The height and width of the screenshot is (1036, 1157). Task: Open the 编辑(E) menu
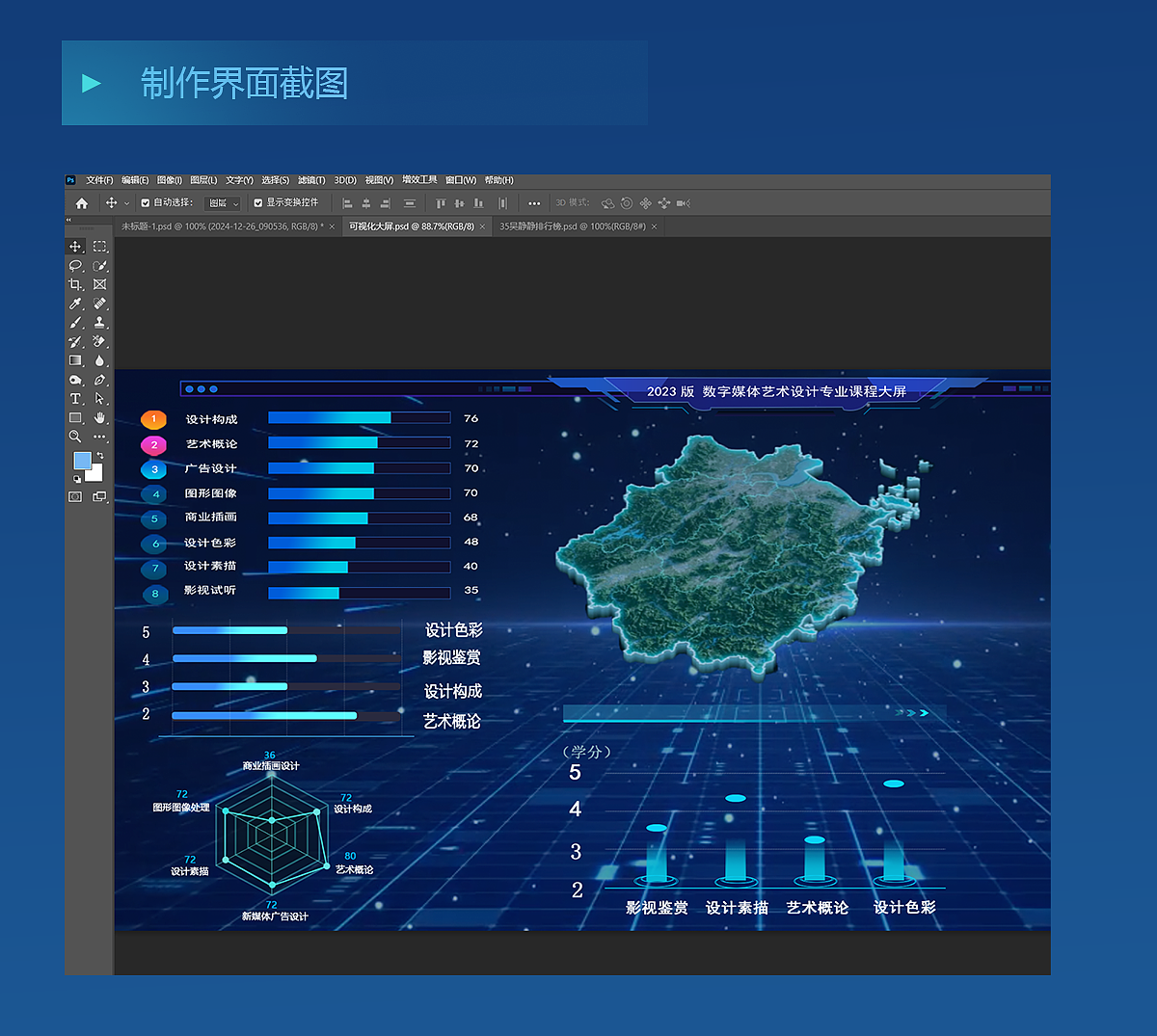click(135, 180)
